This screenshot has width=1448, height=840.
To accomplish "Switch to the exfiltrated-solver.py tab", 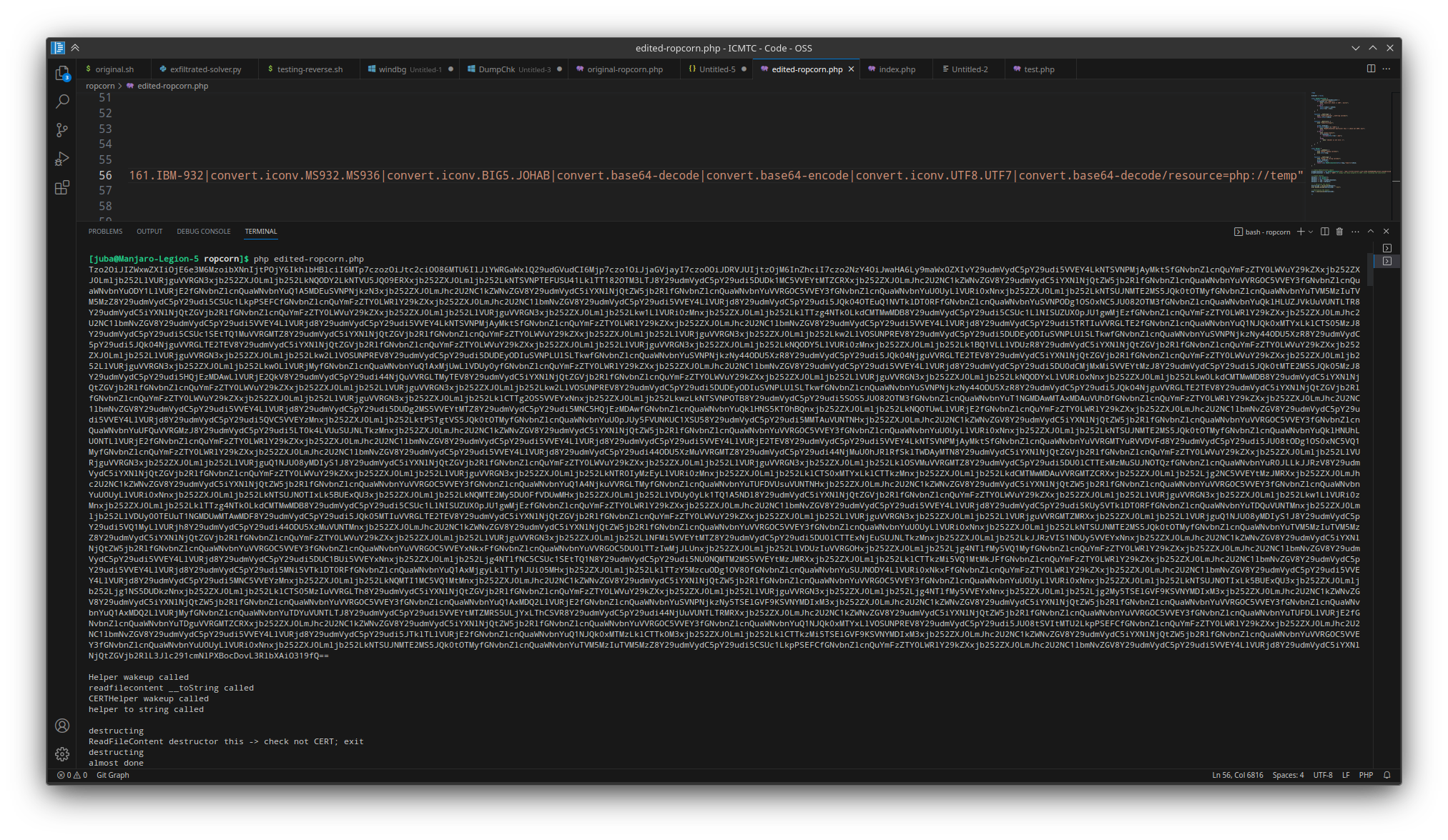I will point(205,69).
